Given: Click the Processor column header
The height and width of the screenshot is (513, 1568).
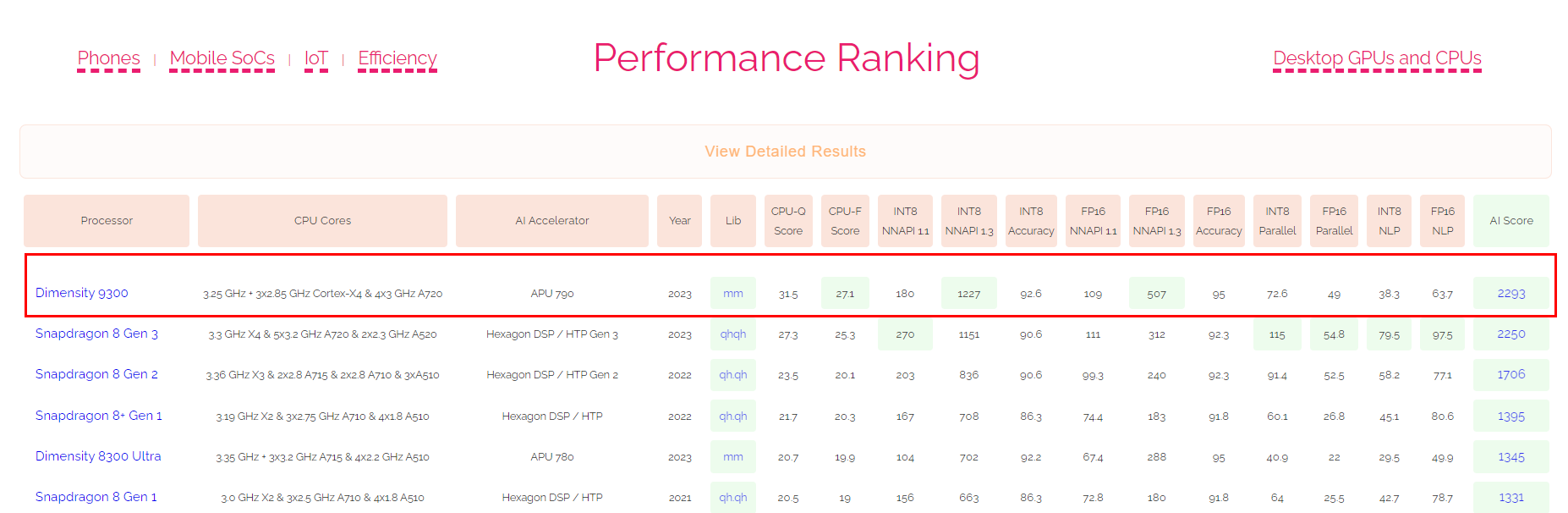Looking at the screenshot, I should coord(107,221).
